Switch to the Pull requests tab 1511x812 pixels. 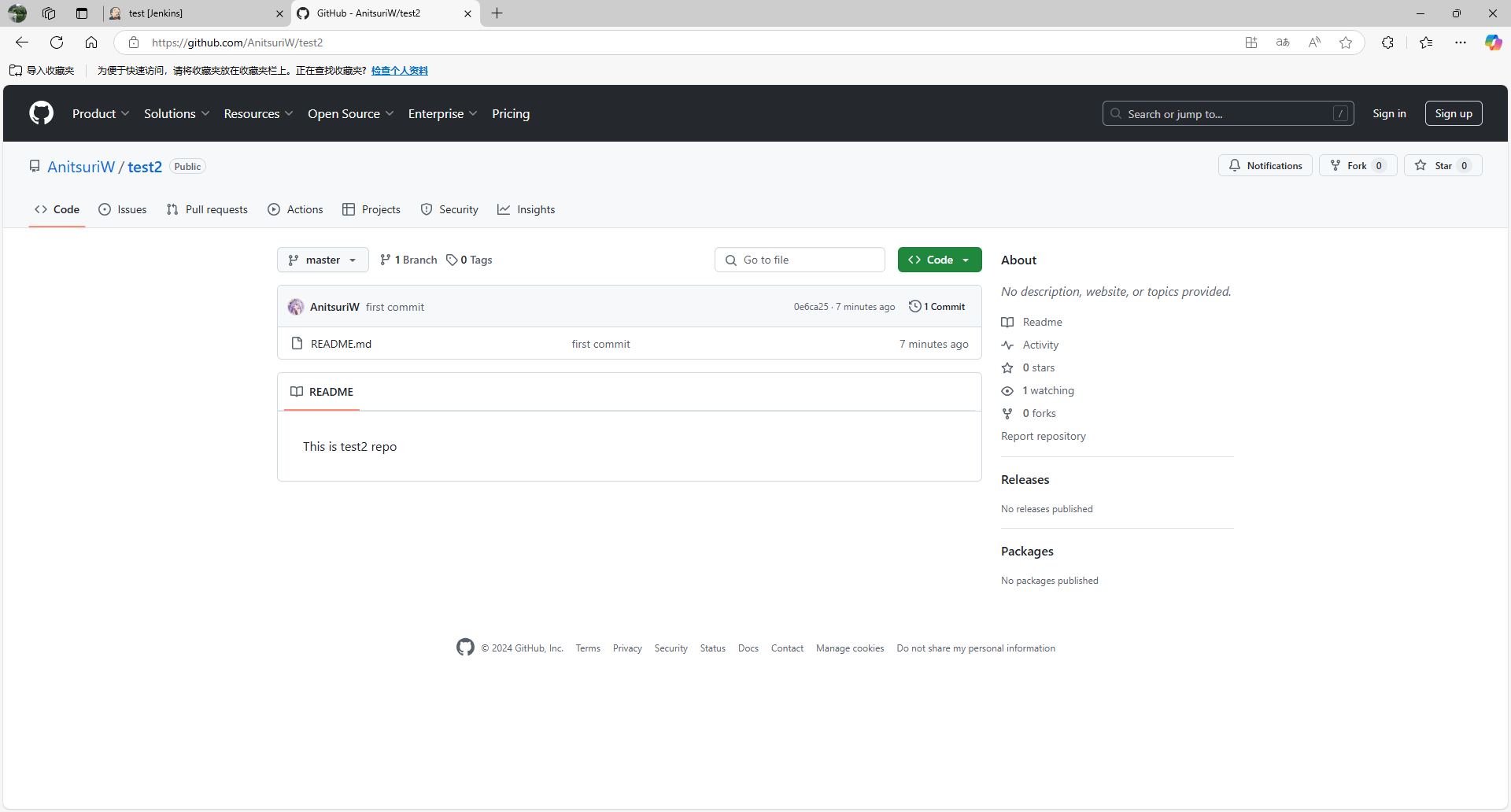pos(208,210)
